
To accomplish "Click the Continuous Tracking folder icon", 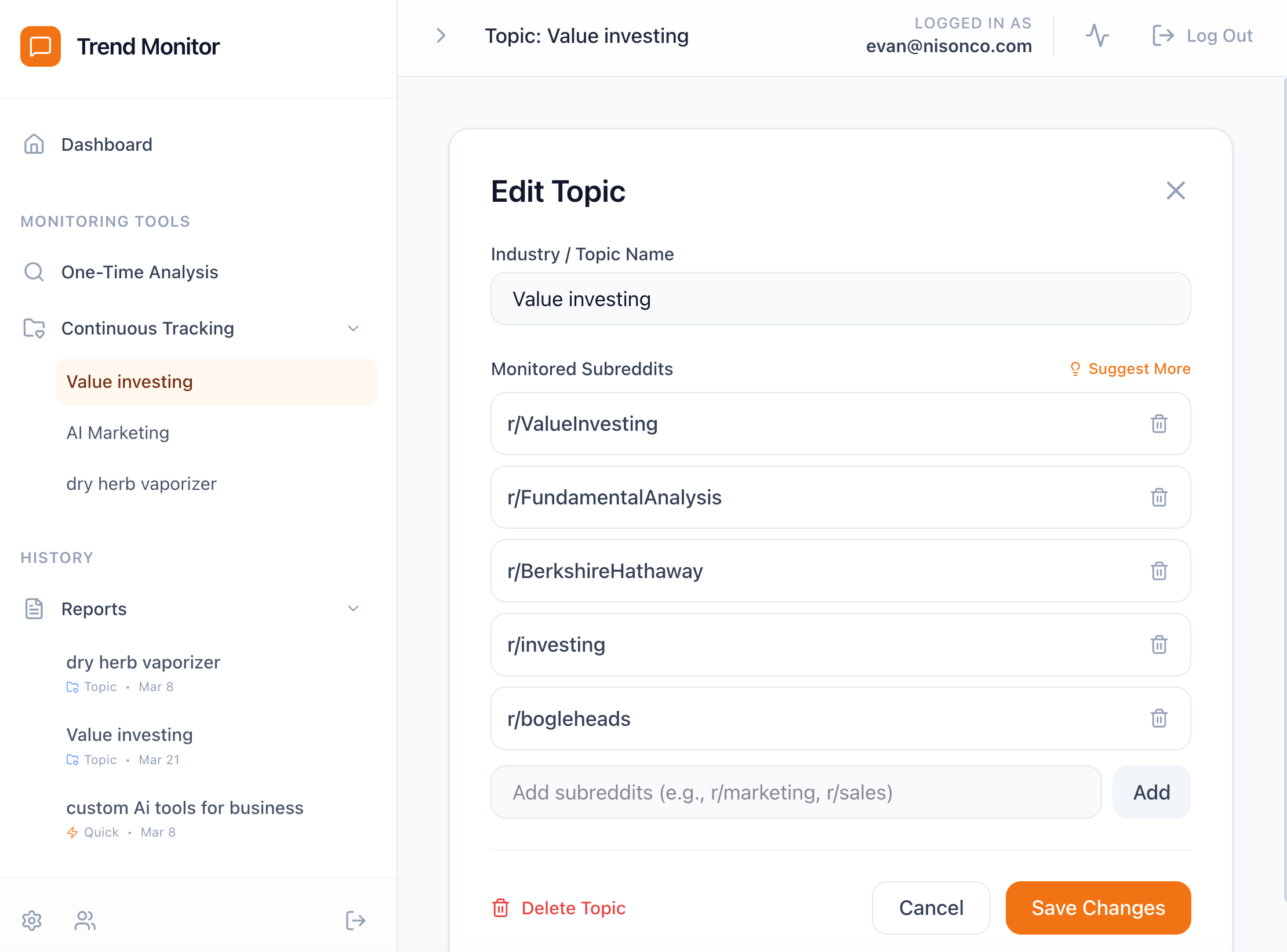I will [34, 328].
